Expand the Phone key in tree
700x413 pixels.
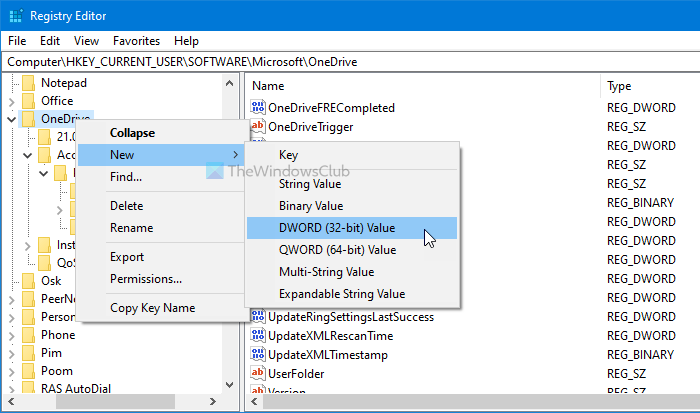pos(11,335)
